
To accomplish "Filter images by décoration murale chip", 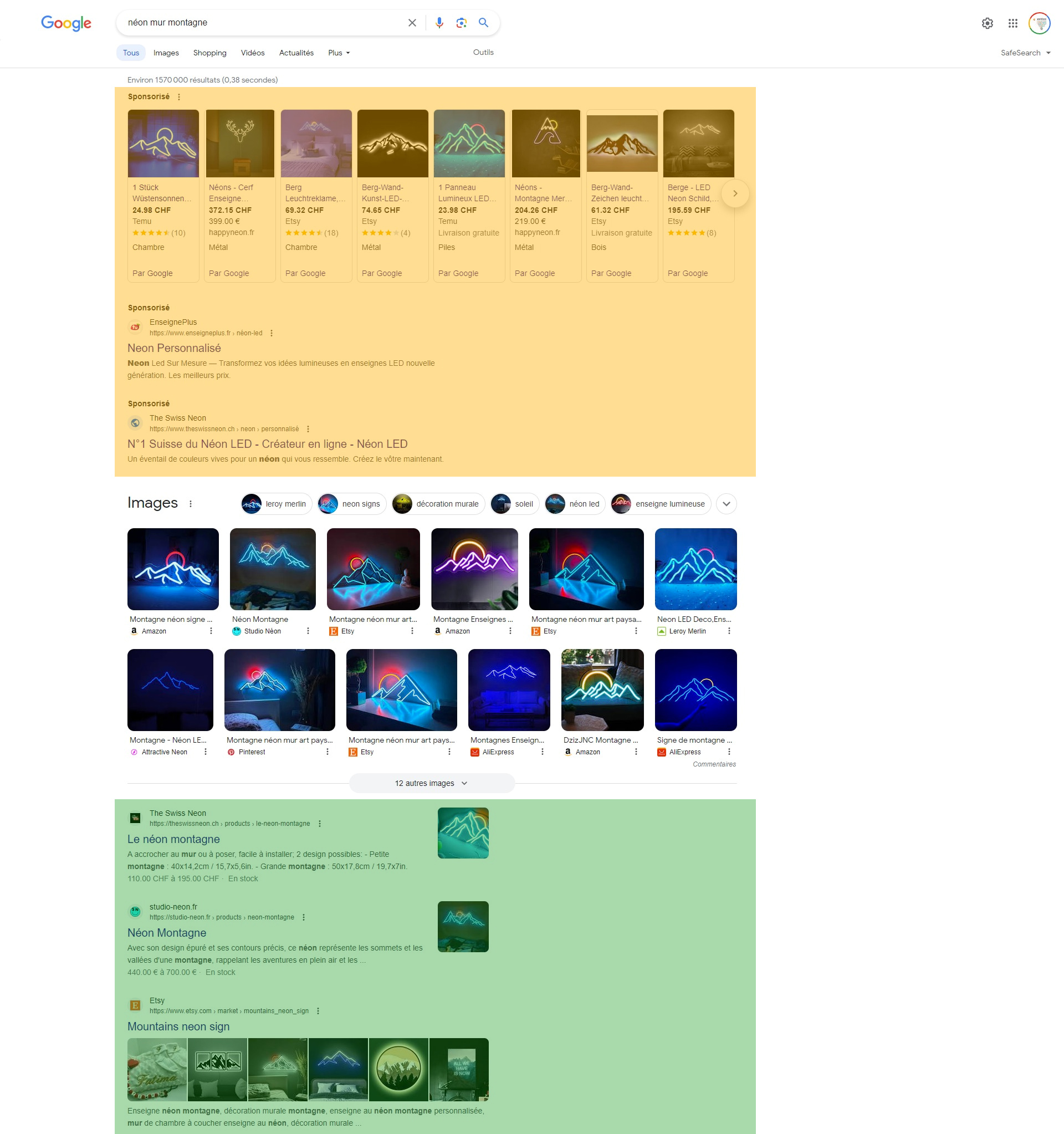I will pyautogui.click(x=438, y=504).
